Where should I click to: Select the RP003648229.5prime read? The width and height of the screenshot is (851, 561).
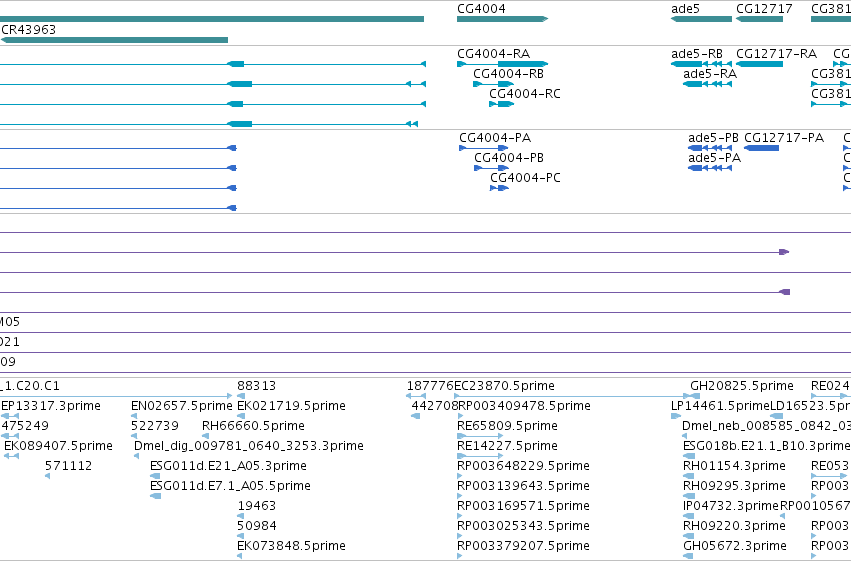(x=460, y=476)
